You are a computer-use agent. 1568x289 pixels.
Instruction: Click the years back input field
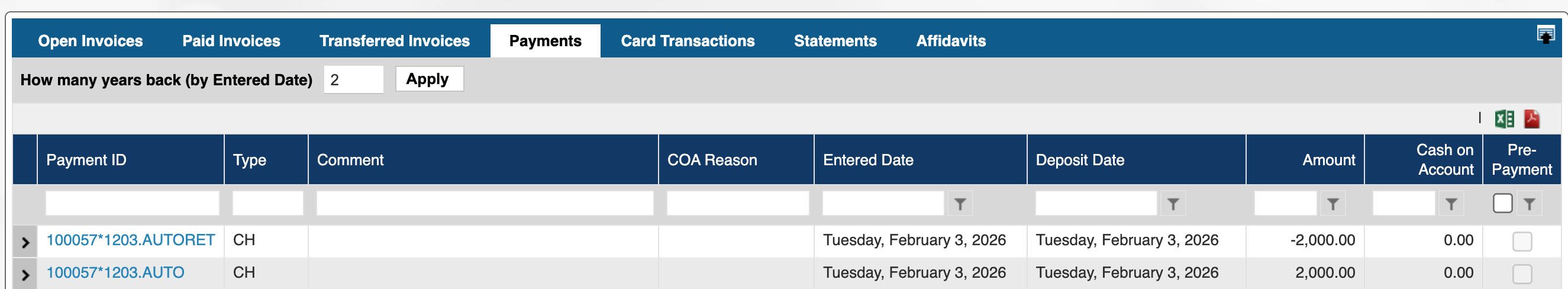[353, 80]
